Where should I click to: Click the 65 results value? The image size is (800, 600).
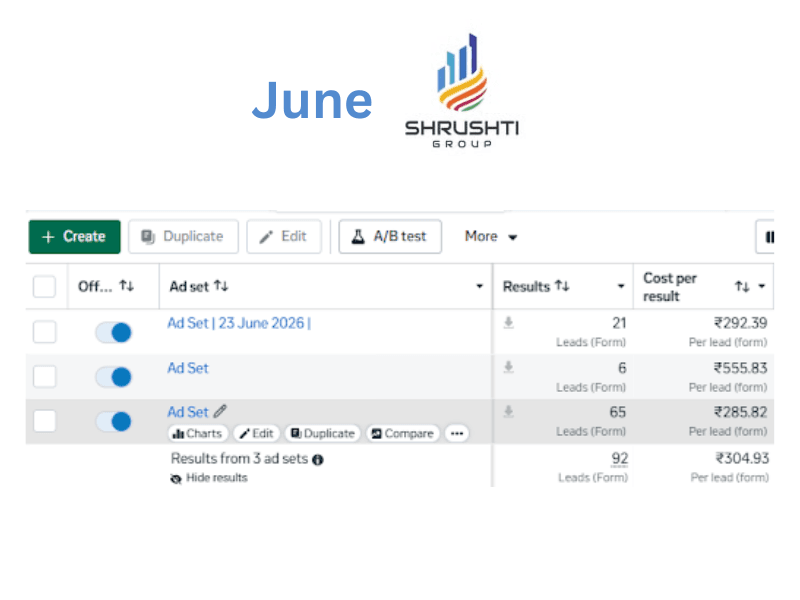click(617, 412)
